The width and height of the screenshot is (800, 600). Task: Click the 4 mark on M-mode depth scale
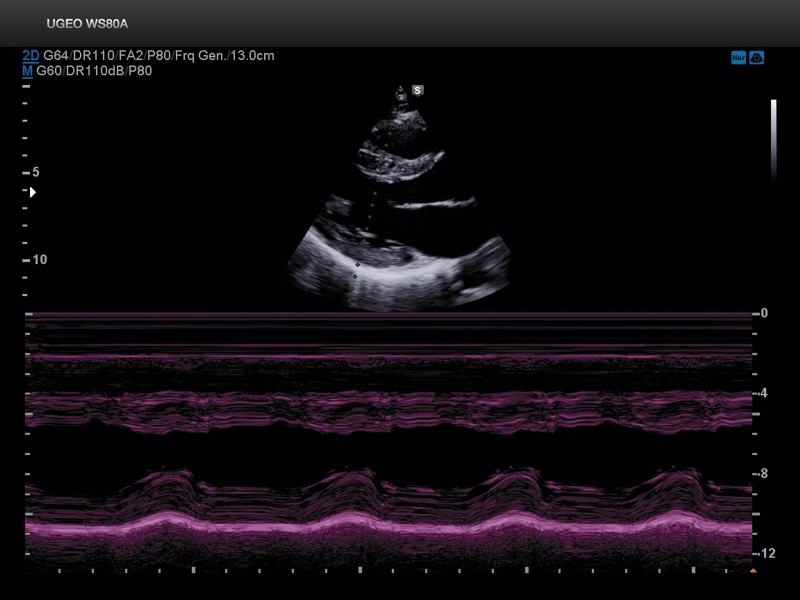point(764,393)
